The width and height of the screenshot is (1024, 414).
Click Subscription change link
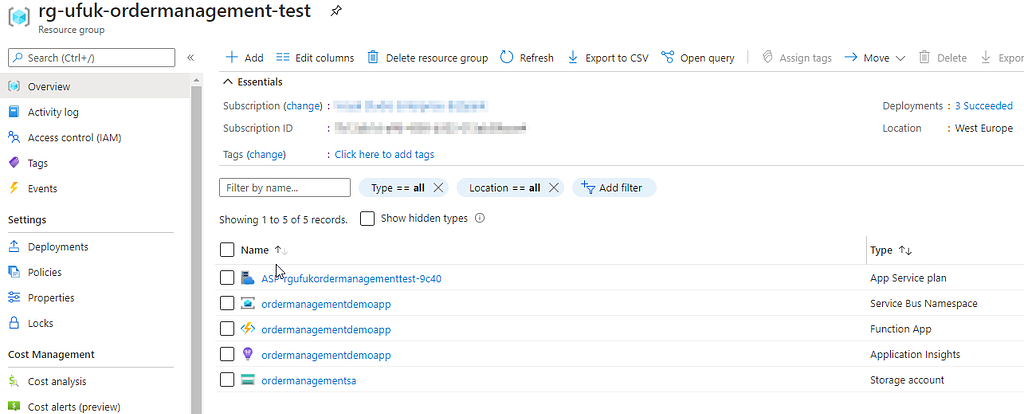(x=303, y=106)
